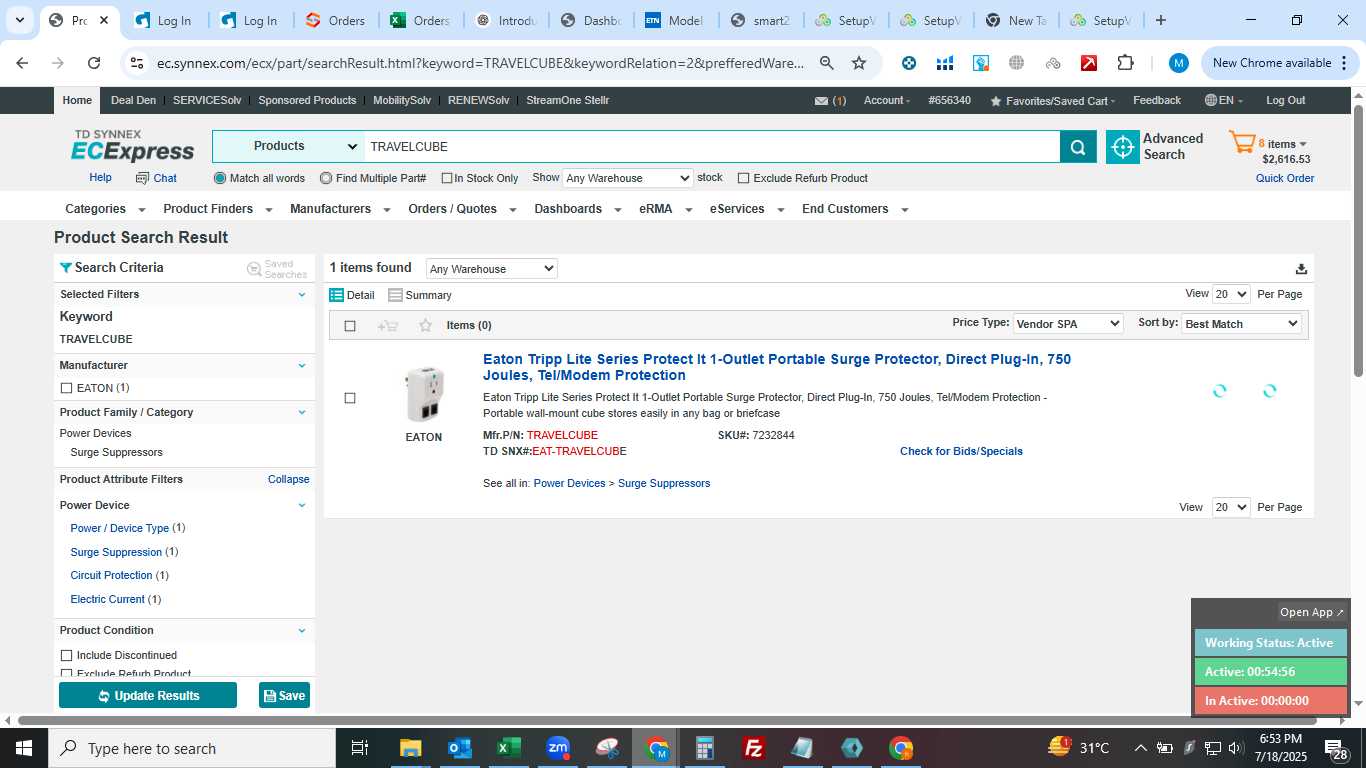Collapse the Power Device filter section
Image resolution: width=1366 pixels, height=768 pixels.
coord(302,505)
